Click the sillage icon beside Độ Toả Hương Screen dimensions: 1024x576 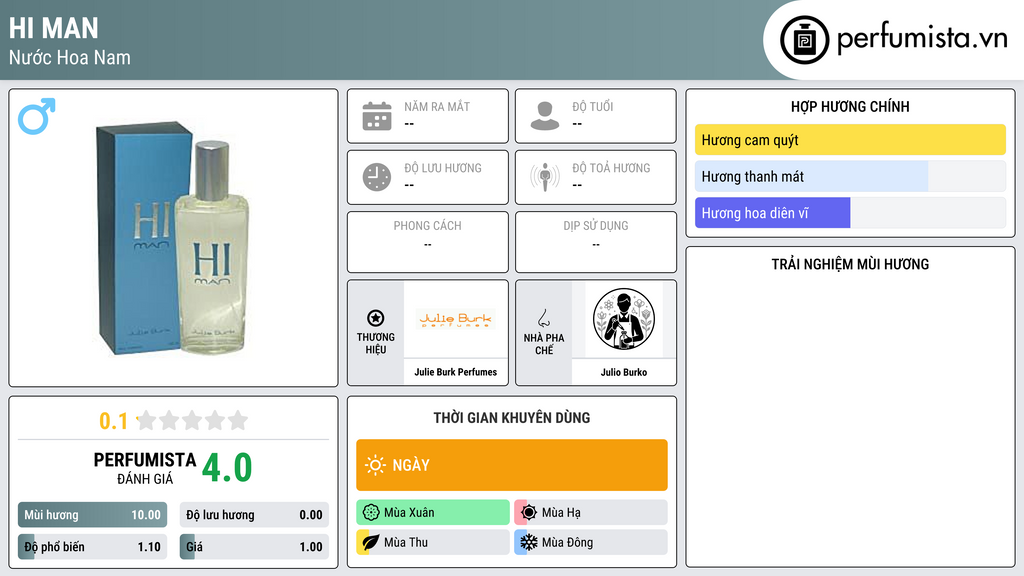click(545, 177)
